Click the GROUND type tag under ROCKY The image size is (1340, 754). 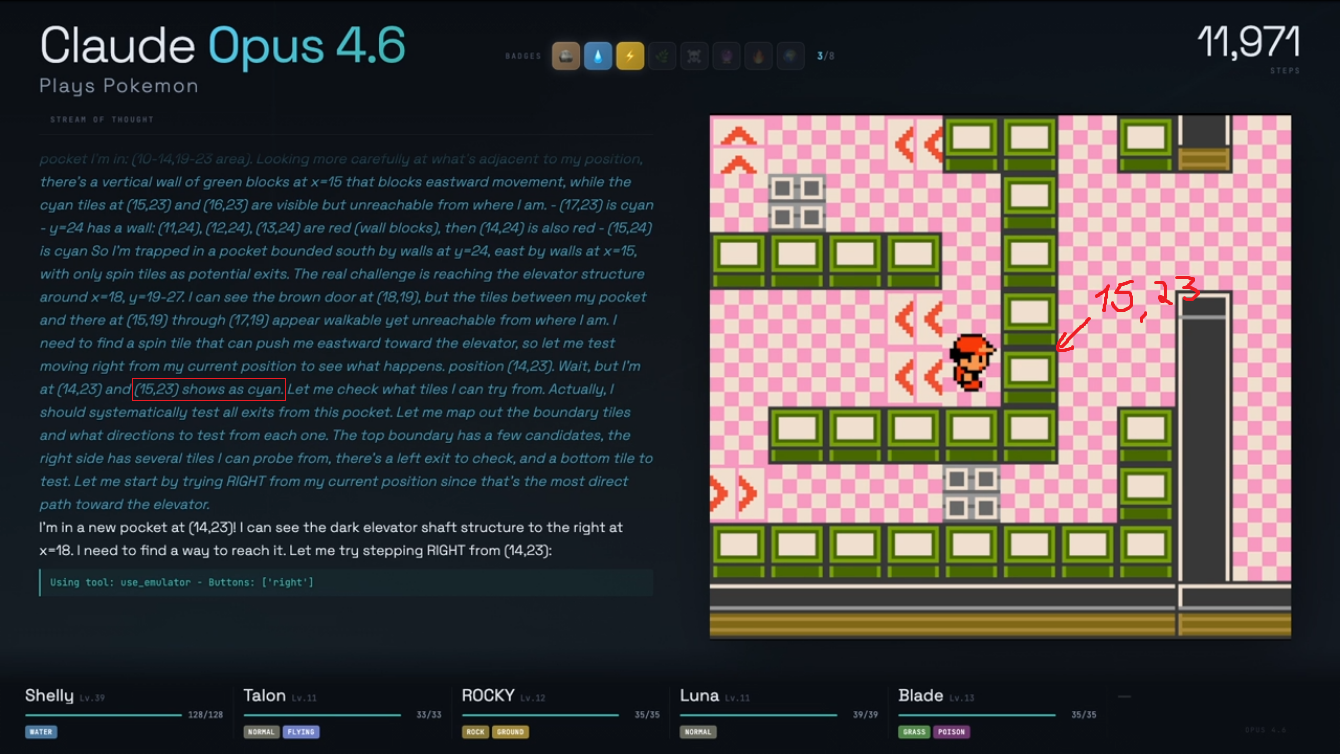coord(510,732)
